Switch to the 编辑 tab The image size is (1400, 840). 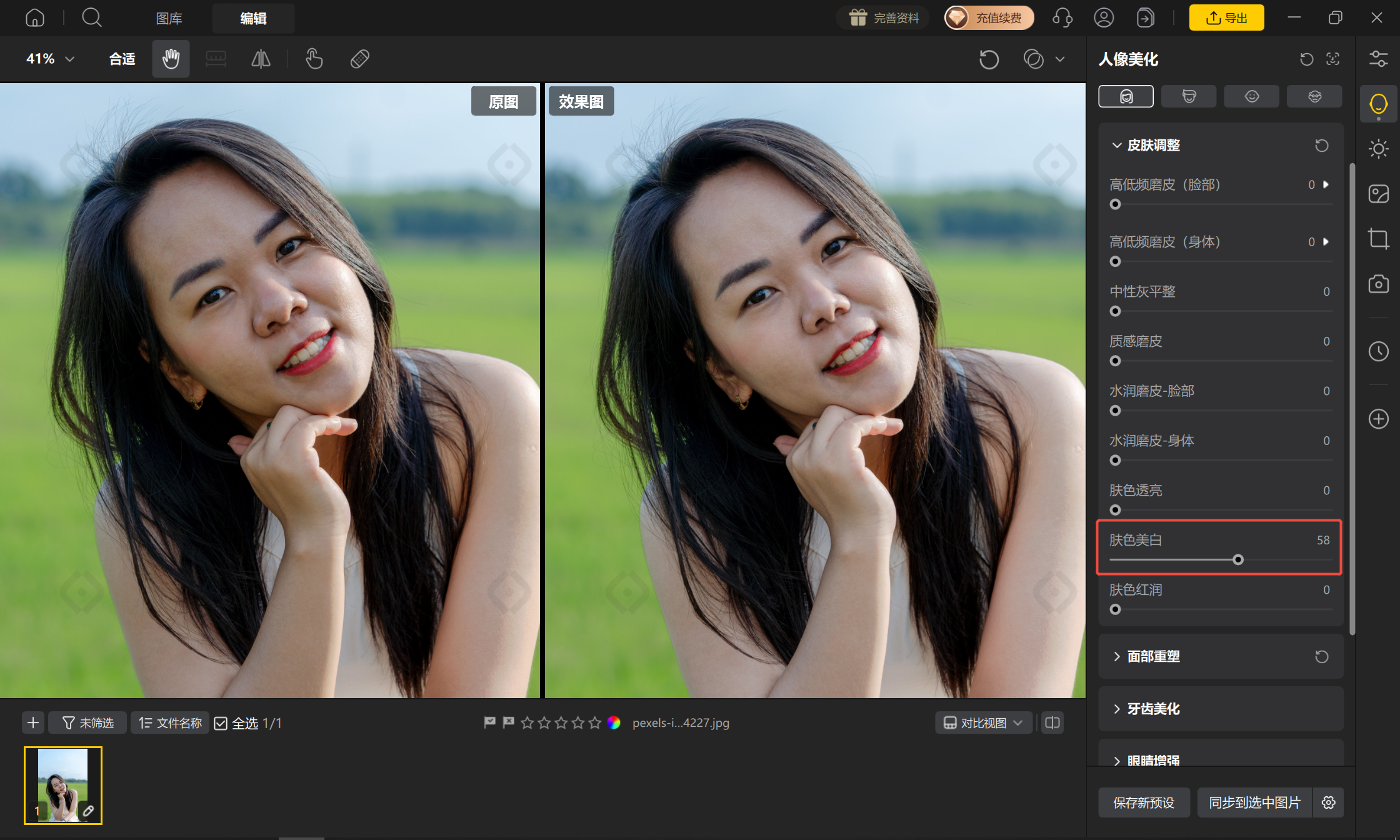tap(253, 18)
